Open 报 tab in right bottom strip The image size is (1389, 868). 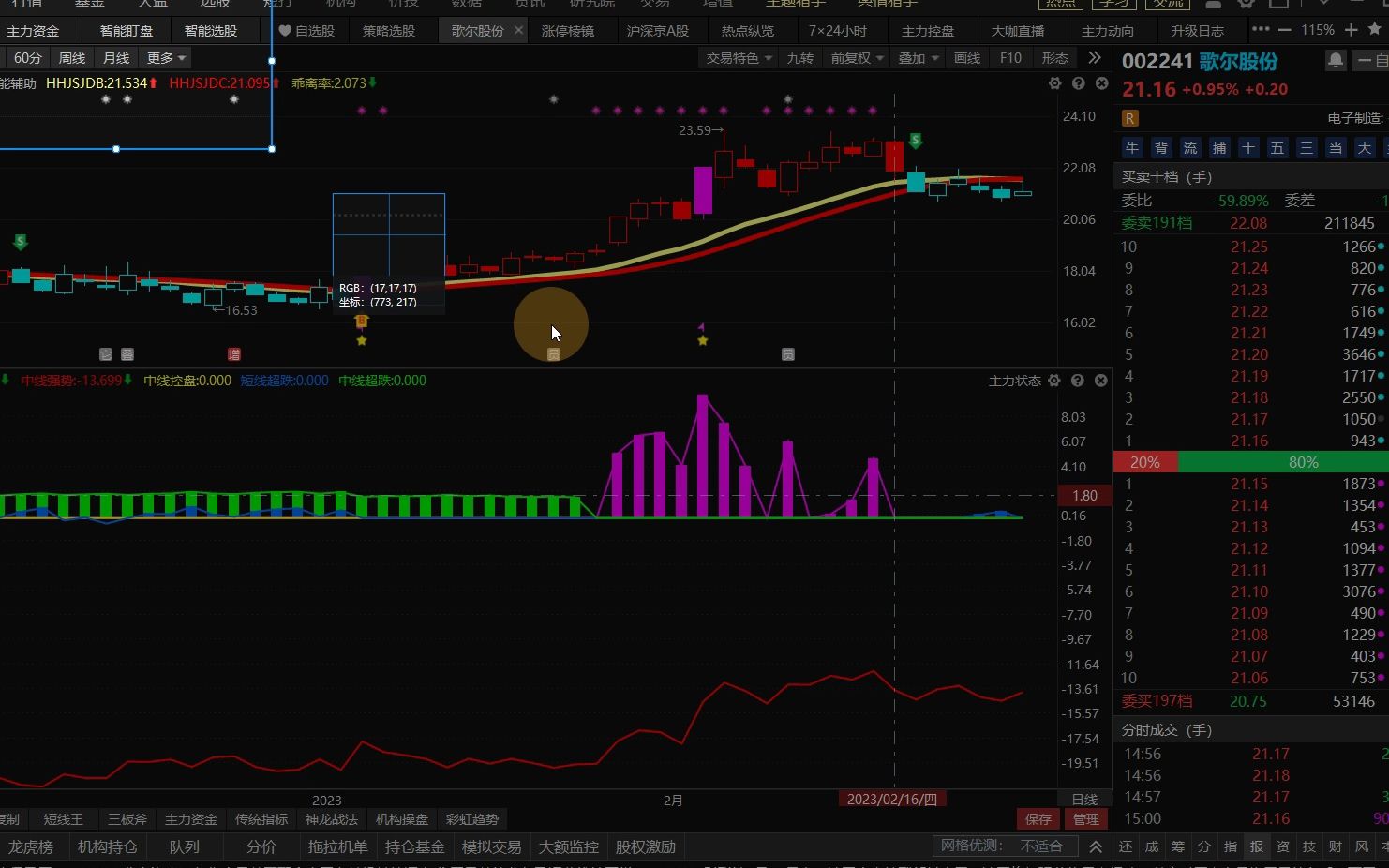click(1257, 846)
